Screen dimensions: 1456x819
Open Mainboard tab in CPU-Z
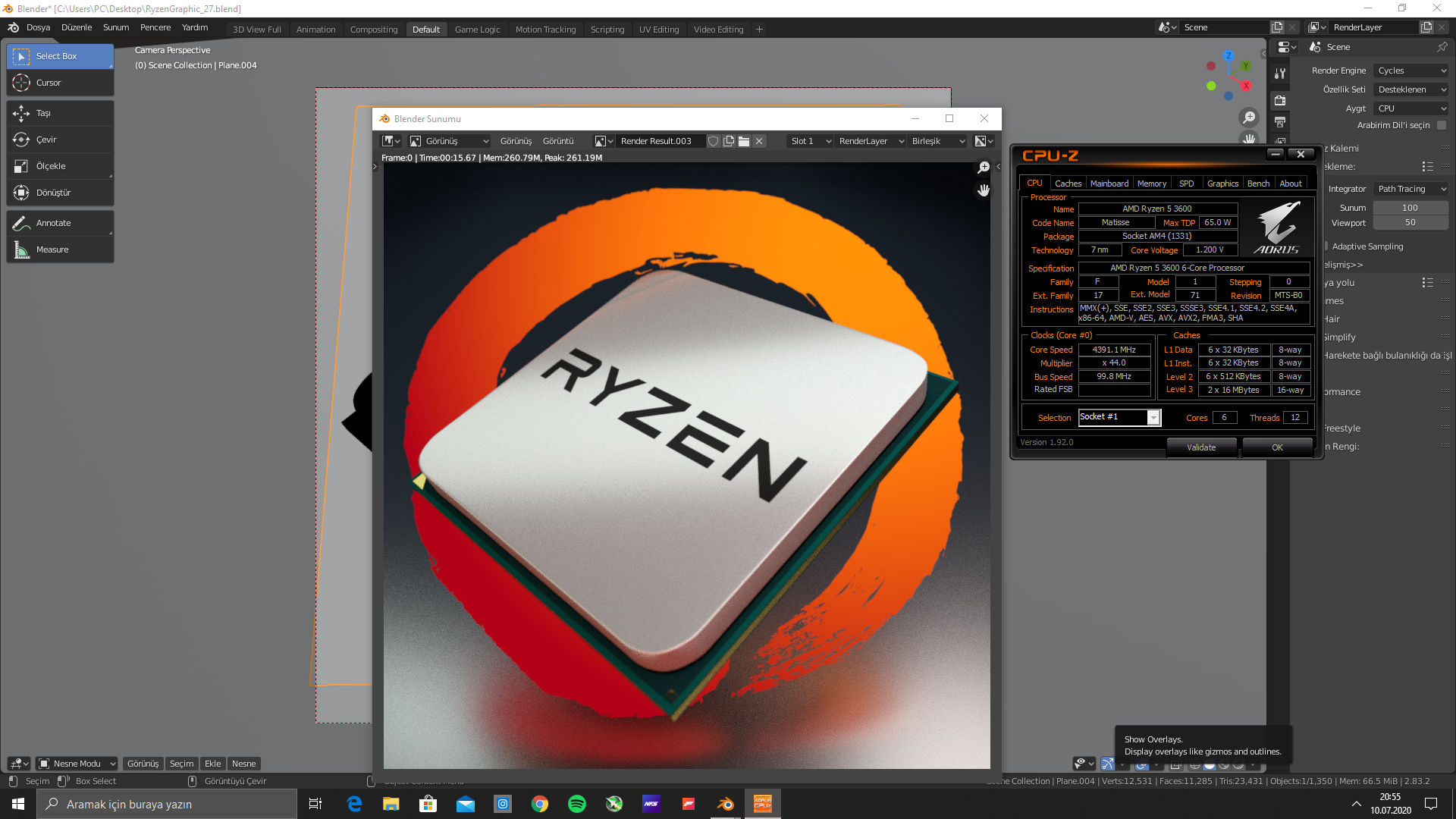[x=1109, y=184]
